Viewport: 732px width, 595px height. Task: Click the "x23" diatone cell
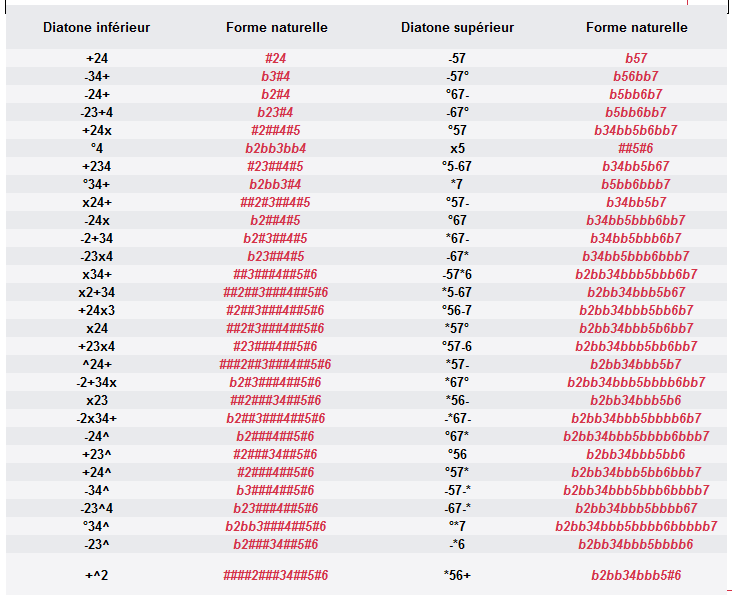97,400
